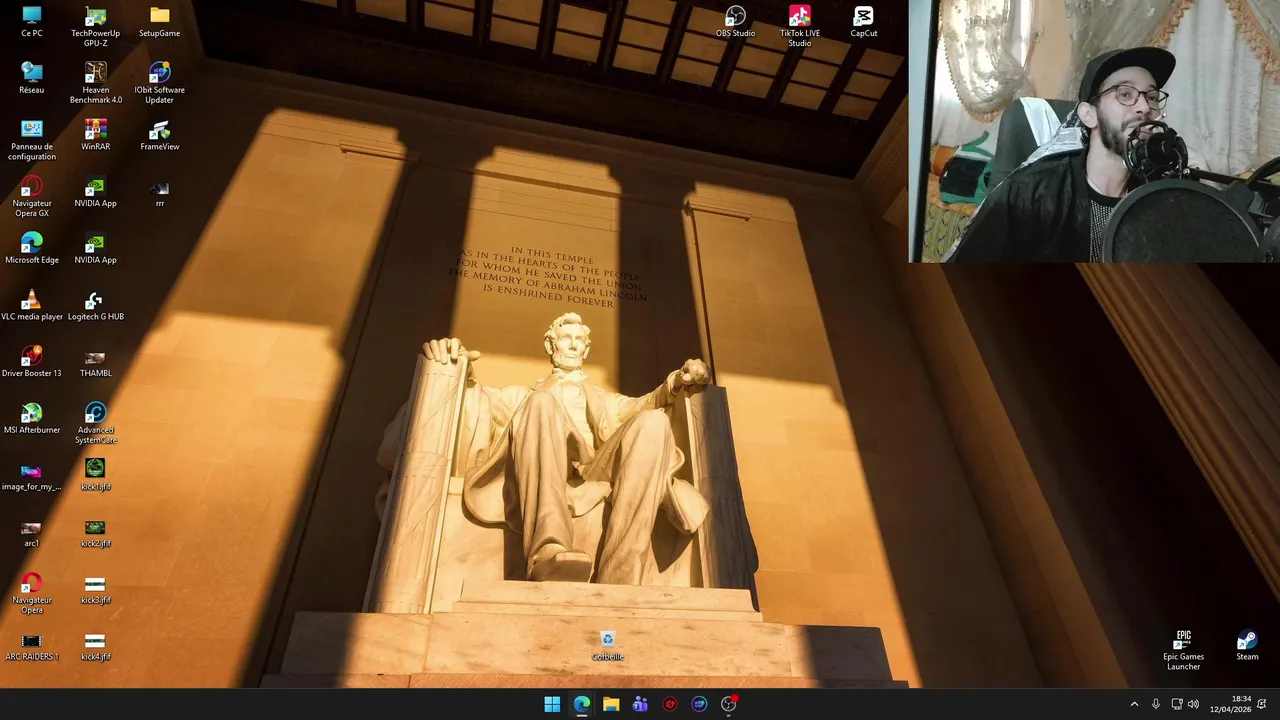Image resolution: width=1280 pixels, height=720 pixels.
Task: Select the rrr file thumbnail
Action: (160, 193)
